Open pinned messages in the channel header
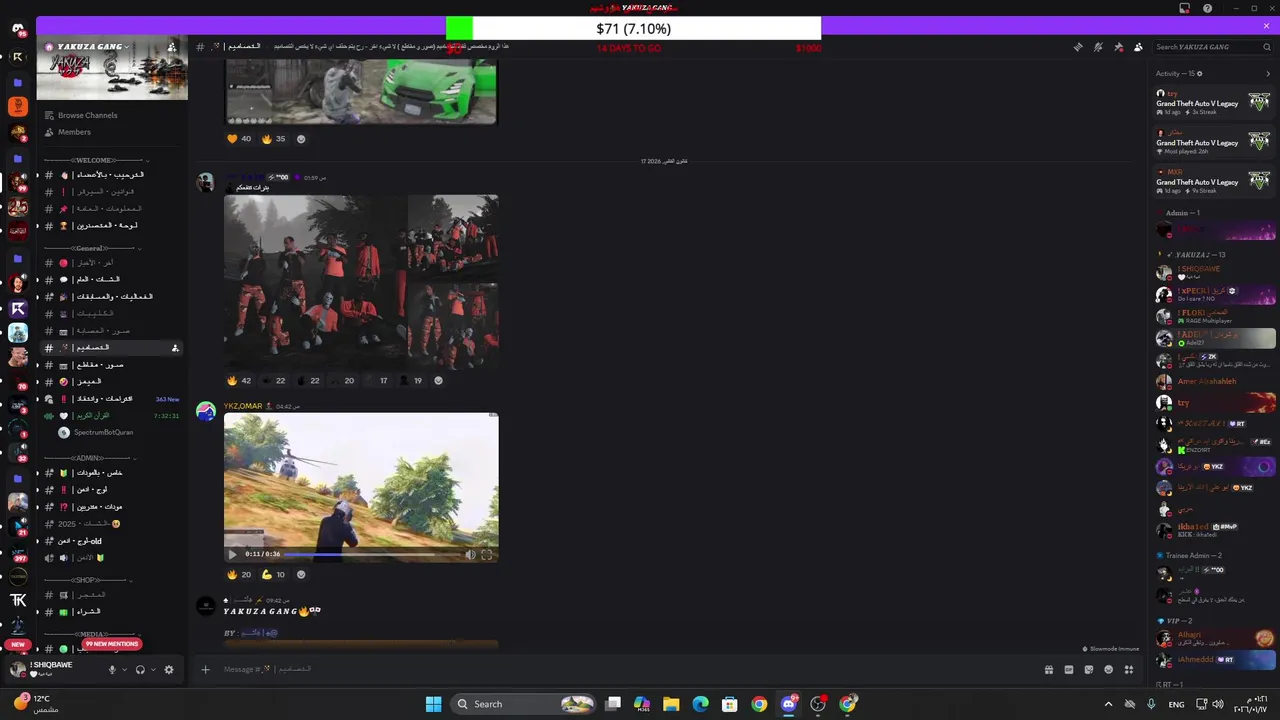The width and height of the screenshot is (1280, 720). (x=1118, y=47)
